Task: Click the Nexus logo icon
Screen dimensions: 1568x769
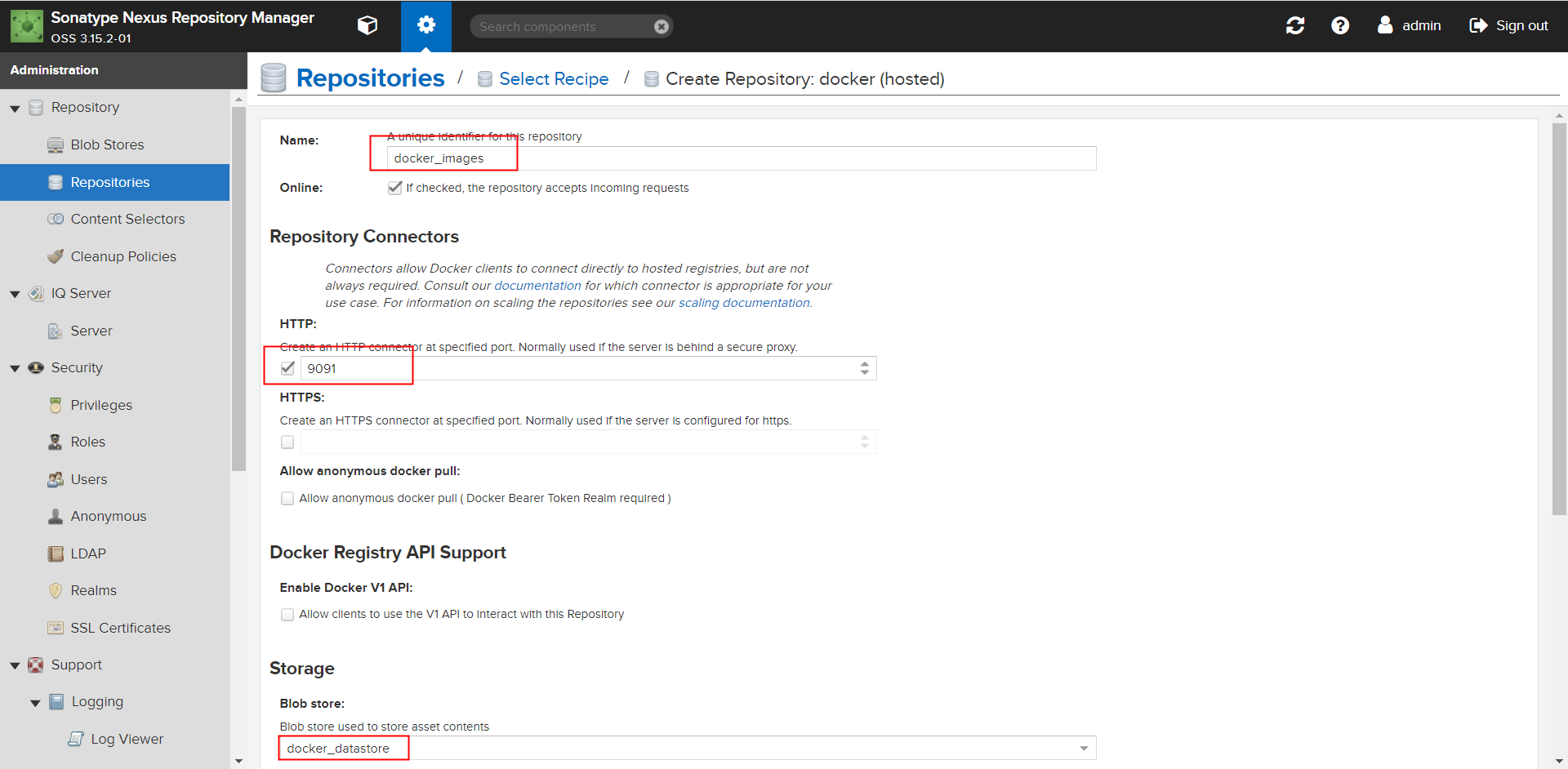Action: pos(26,26)
